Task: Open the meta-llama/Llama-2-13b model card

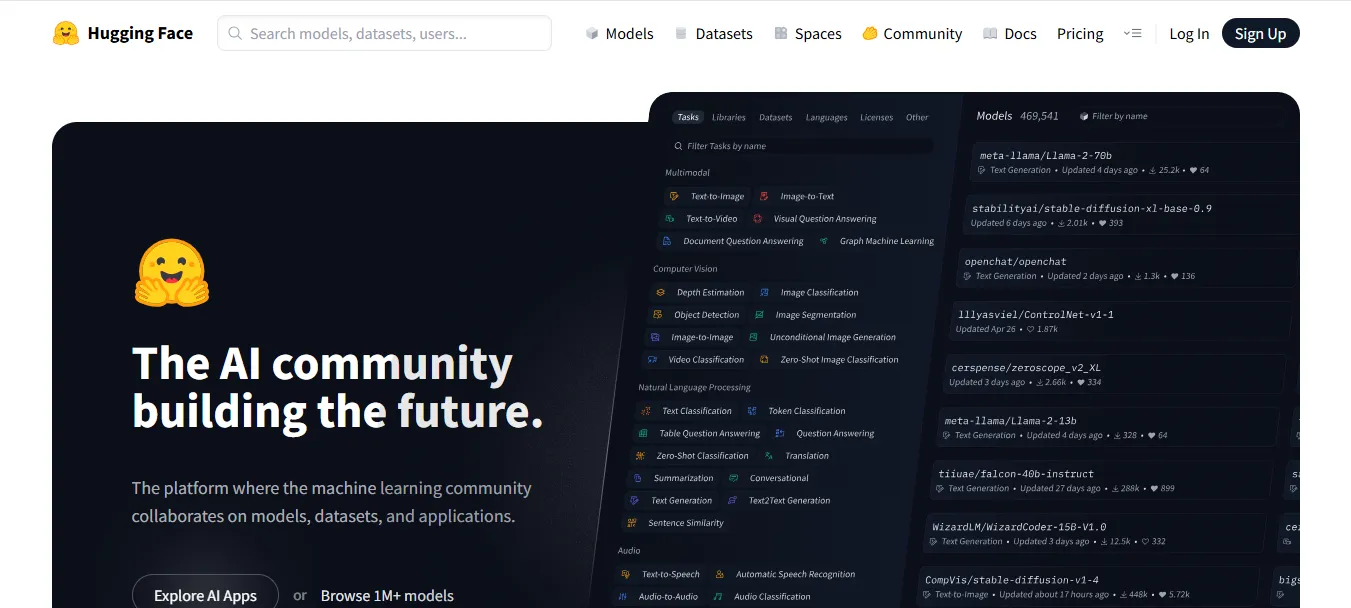Action: point(1108,427)
